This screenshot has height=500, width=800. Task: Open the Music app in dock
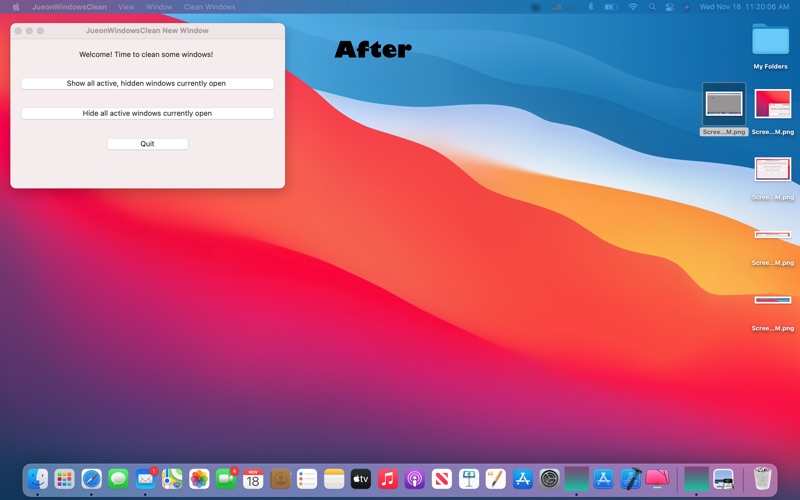coord(388,479)
